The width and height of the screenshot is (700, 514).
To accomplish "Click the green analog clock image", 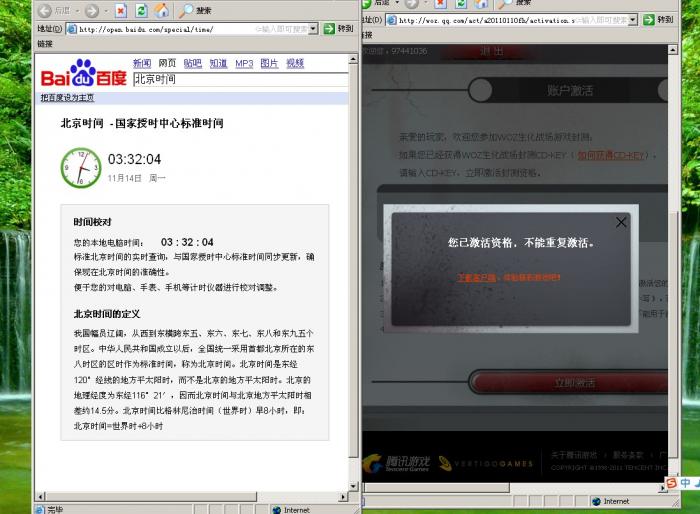I will 81,168.
